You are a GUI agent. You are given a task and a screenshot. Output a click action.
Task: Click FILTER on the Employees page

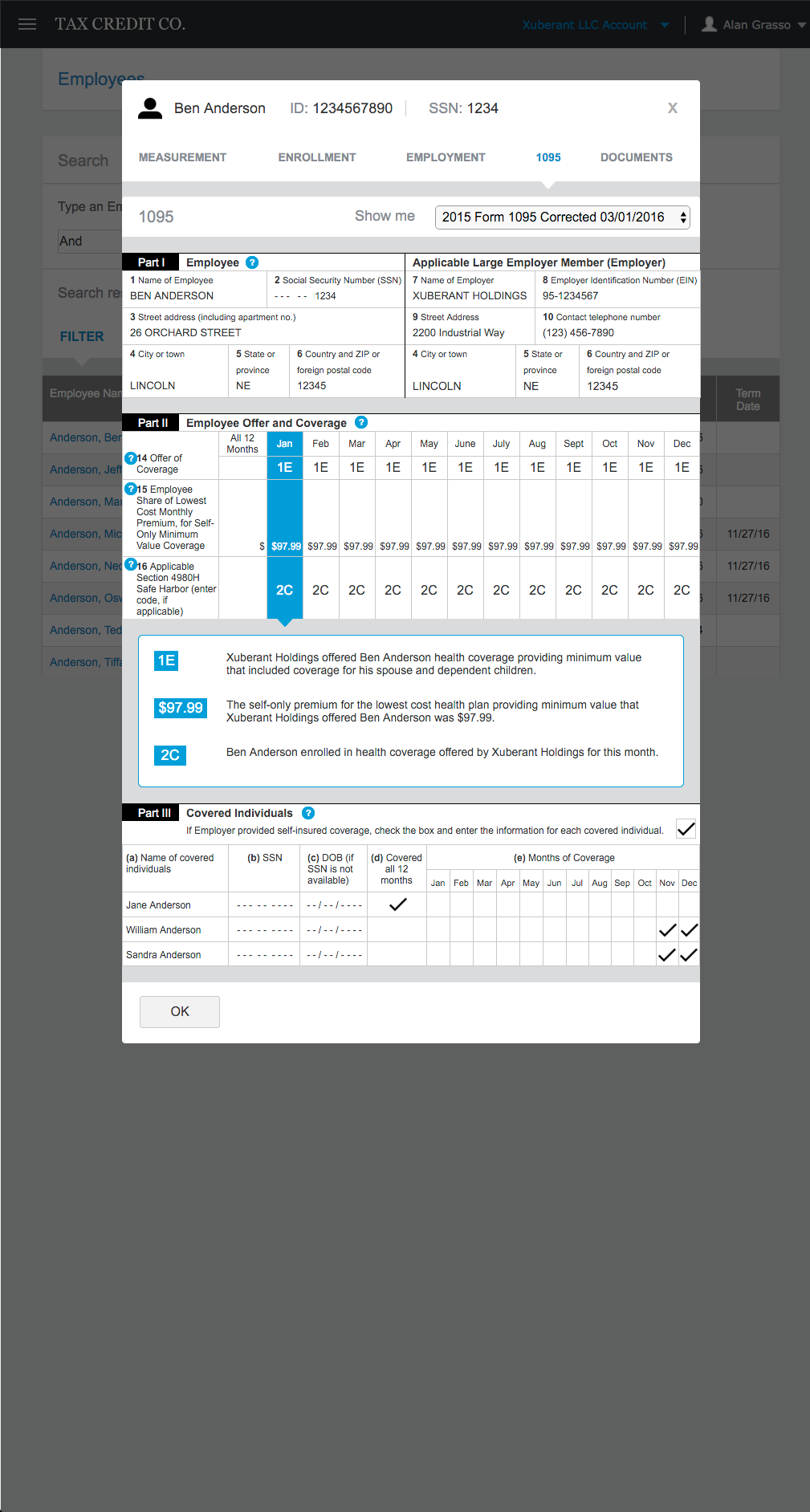[x=82, y=336]
